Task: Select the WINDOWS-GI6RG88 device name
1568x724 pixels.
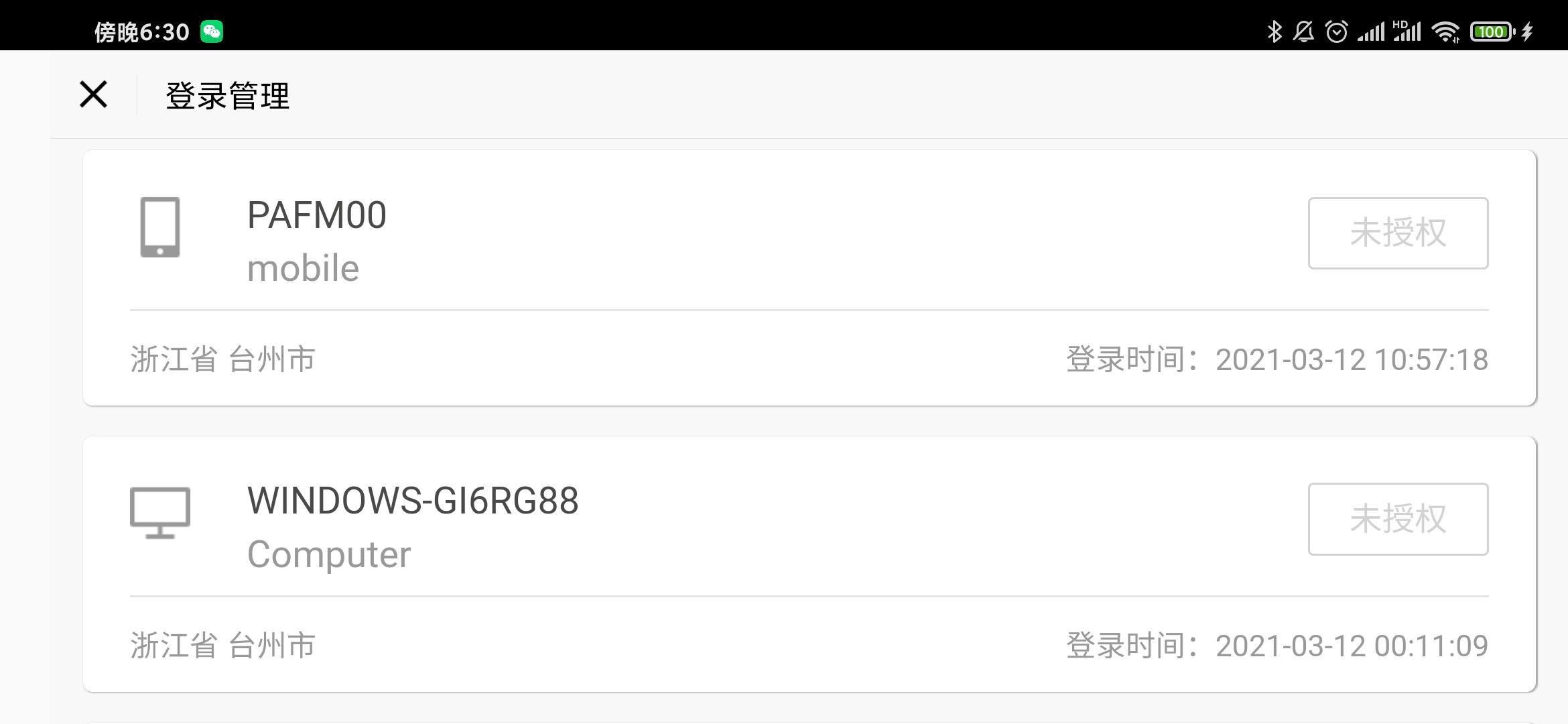Action: [x=413, y=501]
